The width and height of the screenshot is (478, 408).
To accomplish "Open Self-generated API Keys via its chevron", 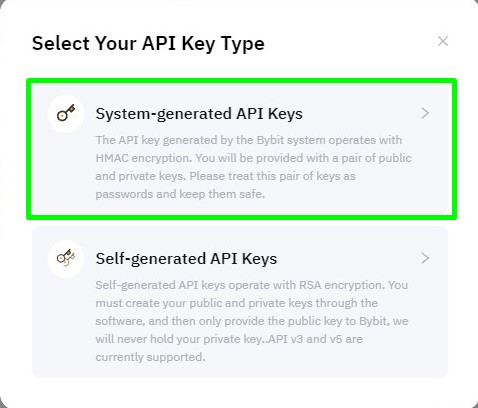I will coord(425,258).
